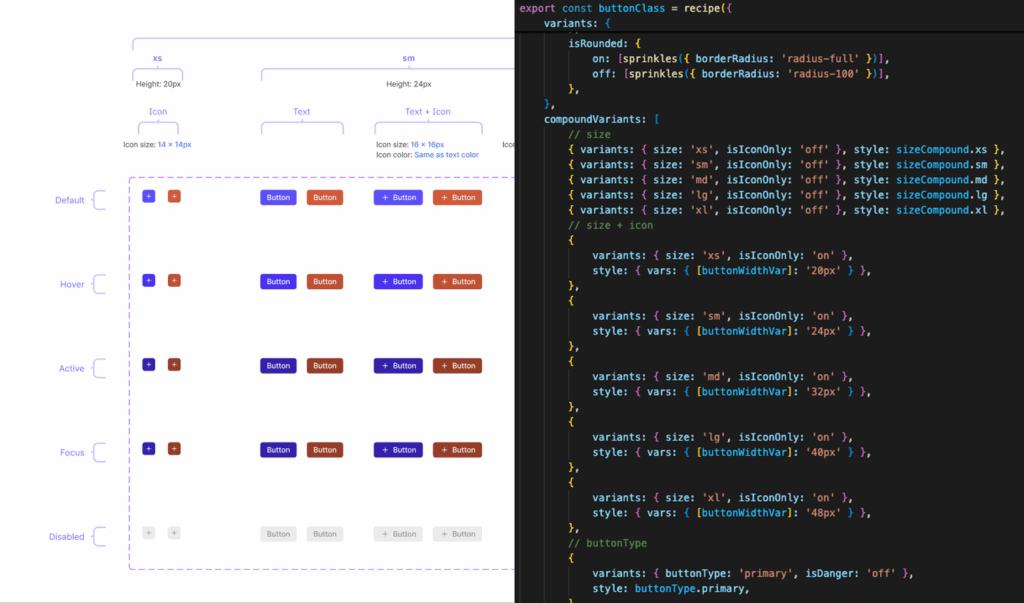This screenshot has height=603, width=1024.
Task: Click 'sizeCompound.md' in the code editor
Action: point(942,180)
